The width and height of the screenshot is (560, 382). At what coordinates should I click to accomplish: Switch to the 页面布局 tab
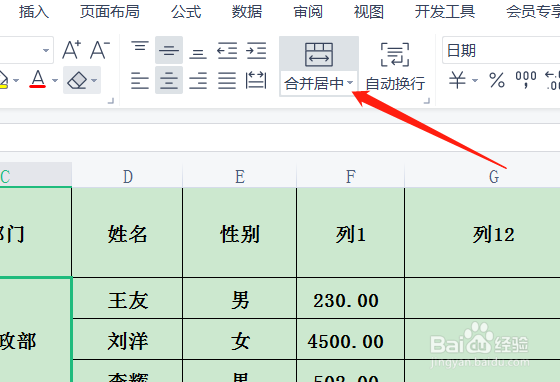110,12
